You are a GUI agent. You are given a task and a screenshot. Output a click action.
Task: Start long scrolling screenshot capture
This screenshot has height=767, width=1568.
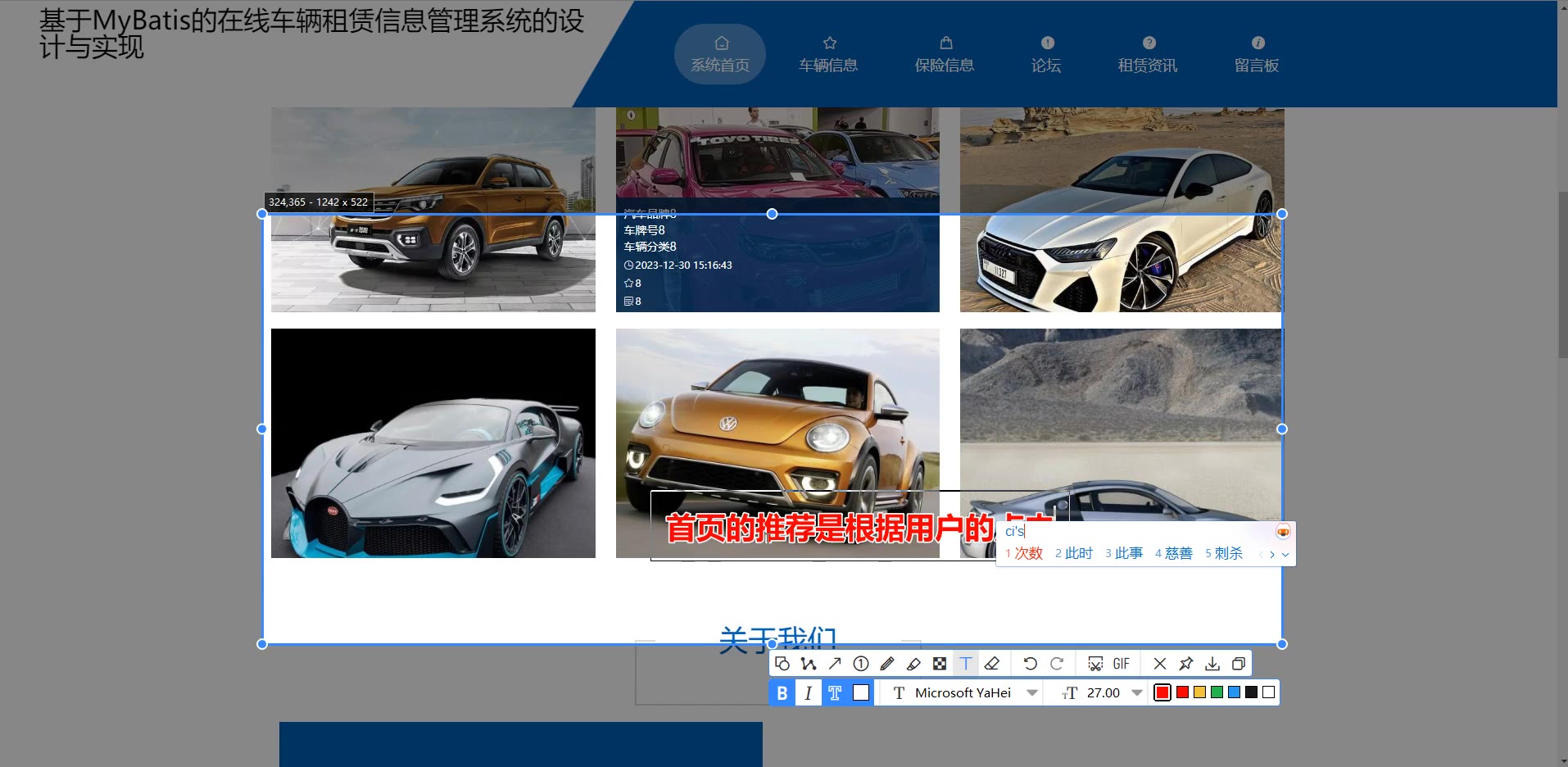coord(1095,664)
